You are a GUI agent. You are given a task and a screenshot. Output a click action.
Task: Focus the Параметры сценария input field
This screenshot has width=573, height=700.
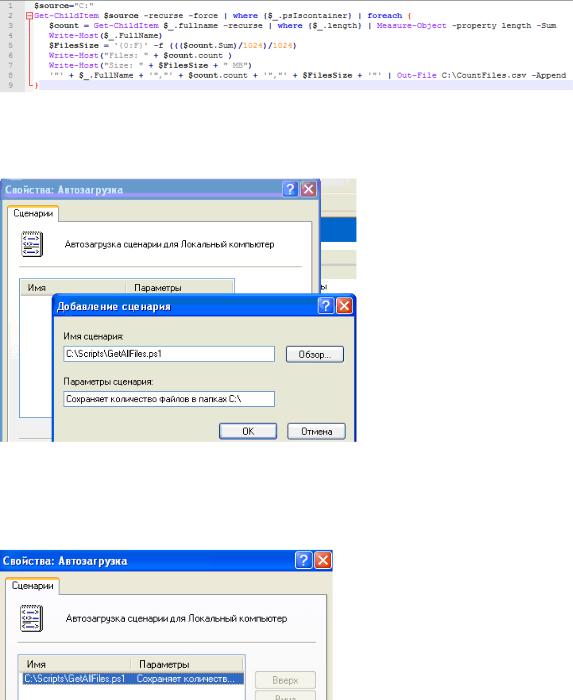pos(169,399)
